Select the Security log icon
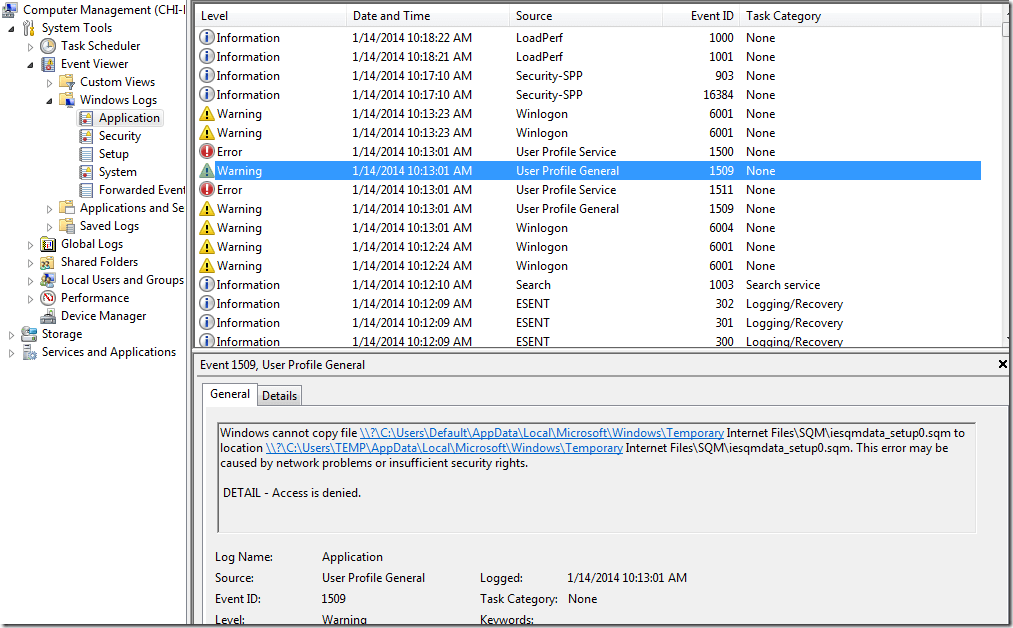The image size is (1013, 628). click(x=87, y=136)
